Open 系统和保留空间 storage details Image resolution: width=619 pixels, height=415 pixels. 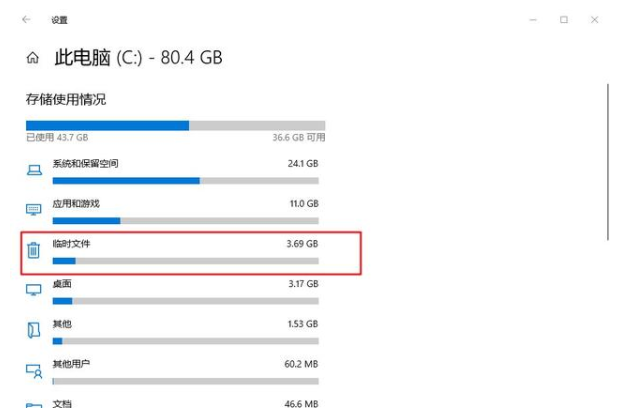coord(85,163)
